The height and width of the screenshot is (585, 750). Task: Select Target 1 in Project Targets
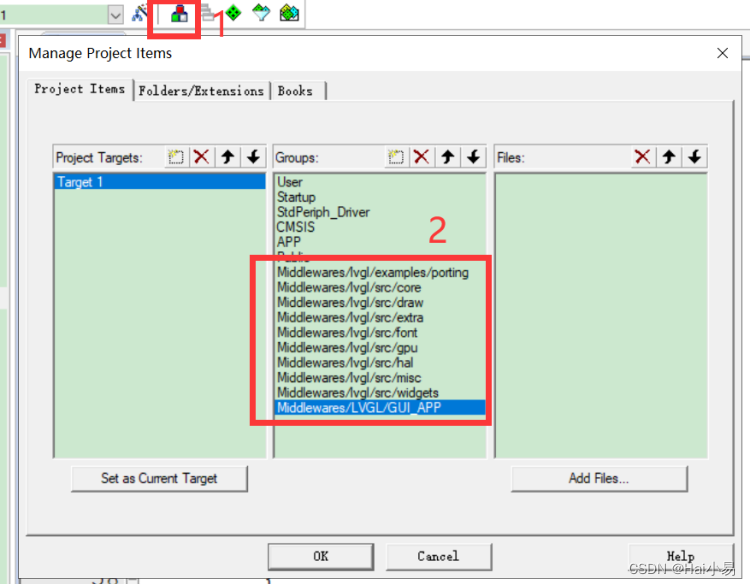point(160,182)
